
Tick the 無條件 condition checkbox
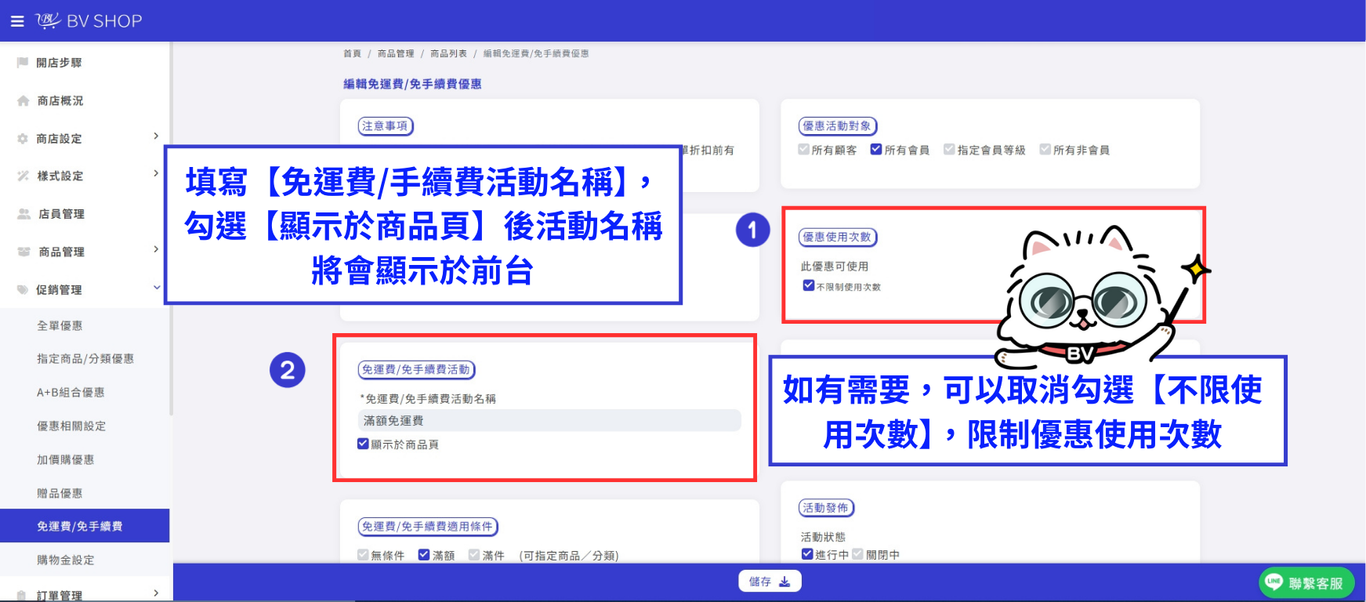tap(363, 555)
